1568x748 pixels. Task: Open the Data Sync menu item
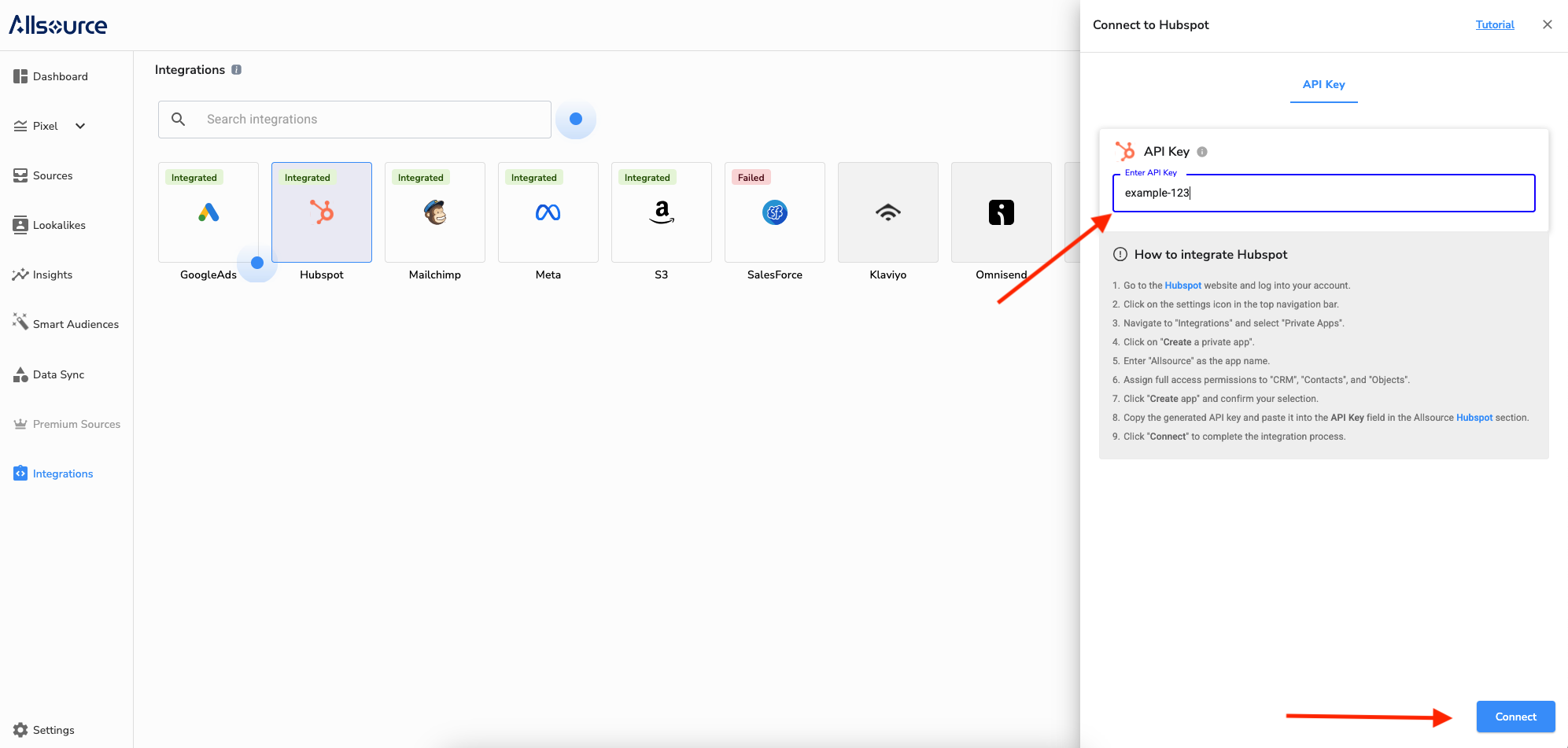(58, 374)
